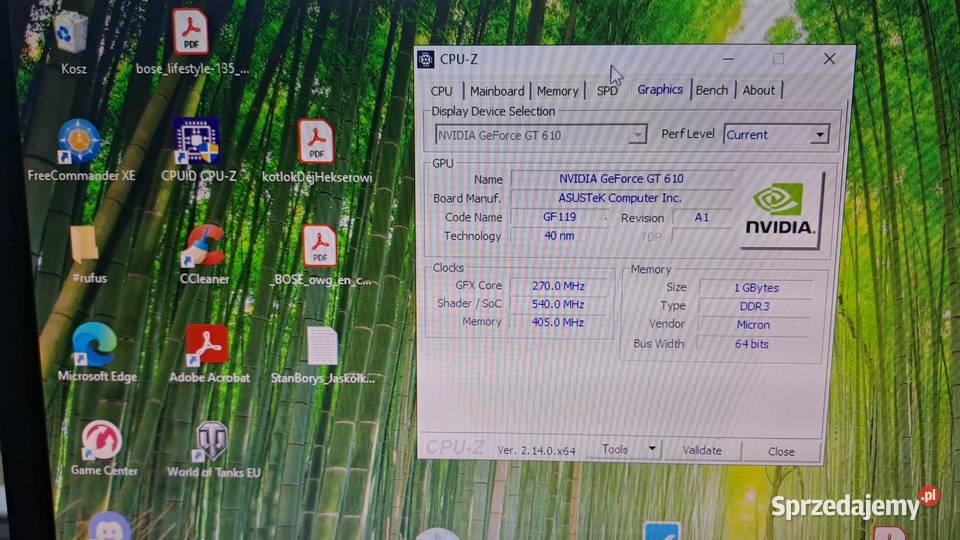Click the 64 bits bus width value
This screenshot has width=960, height=540.
coord(751,344)
